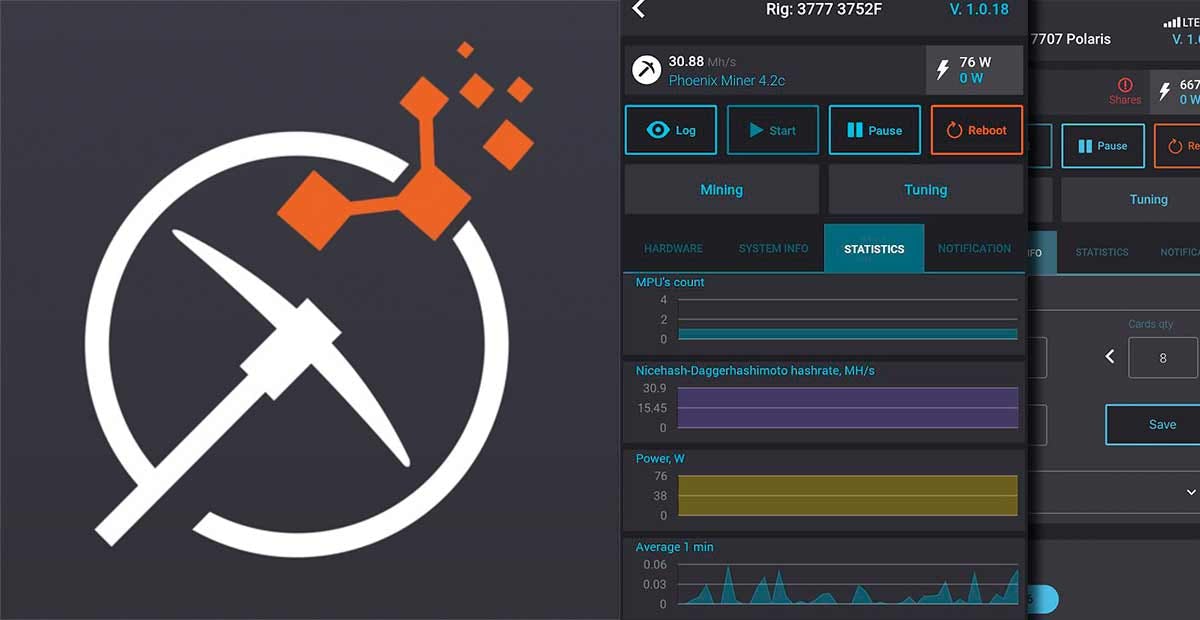Pause the rig 3777 3752F miner
The height and width of the screenshot is (620, 1200).
coord(875,130)
